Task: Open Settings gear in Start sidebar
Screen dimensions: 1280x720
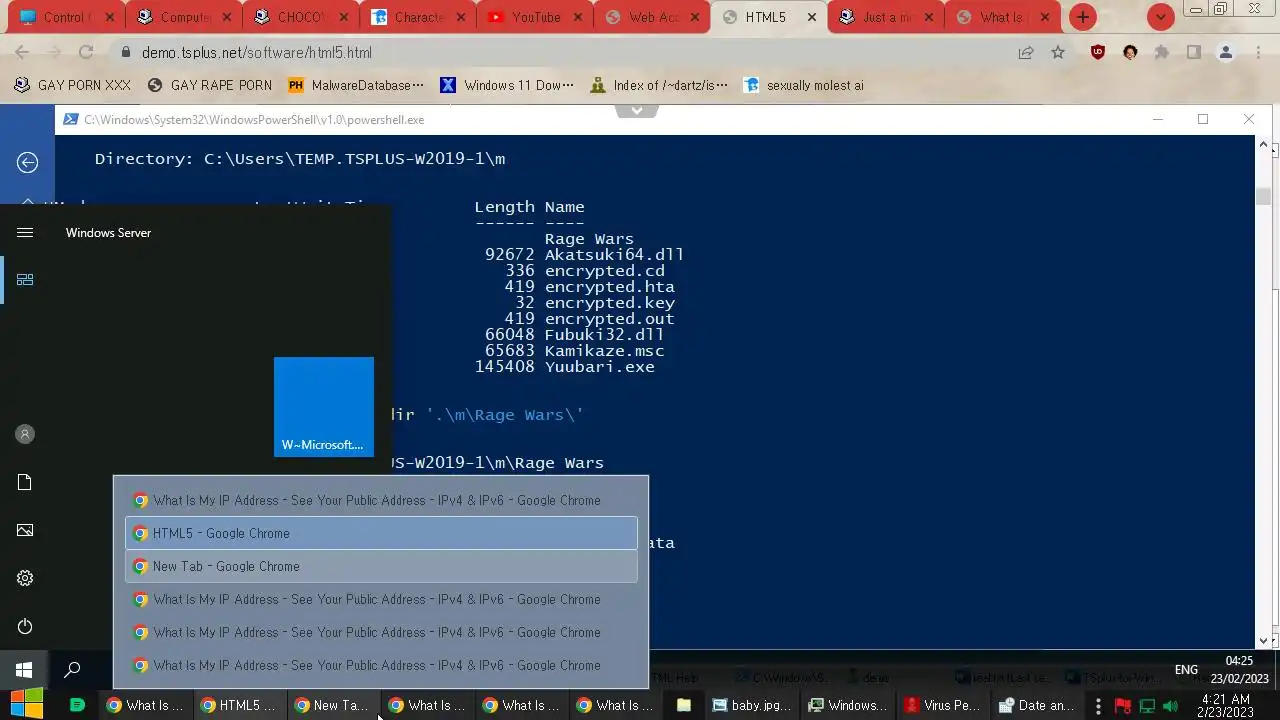Action: pyautogui.click(x=25, y=578)
